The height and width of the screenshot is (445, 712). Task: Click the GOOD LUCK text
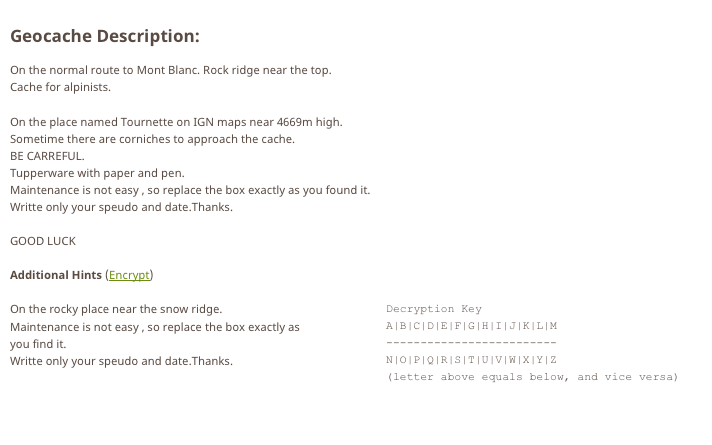point(43,241)
